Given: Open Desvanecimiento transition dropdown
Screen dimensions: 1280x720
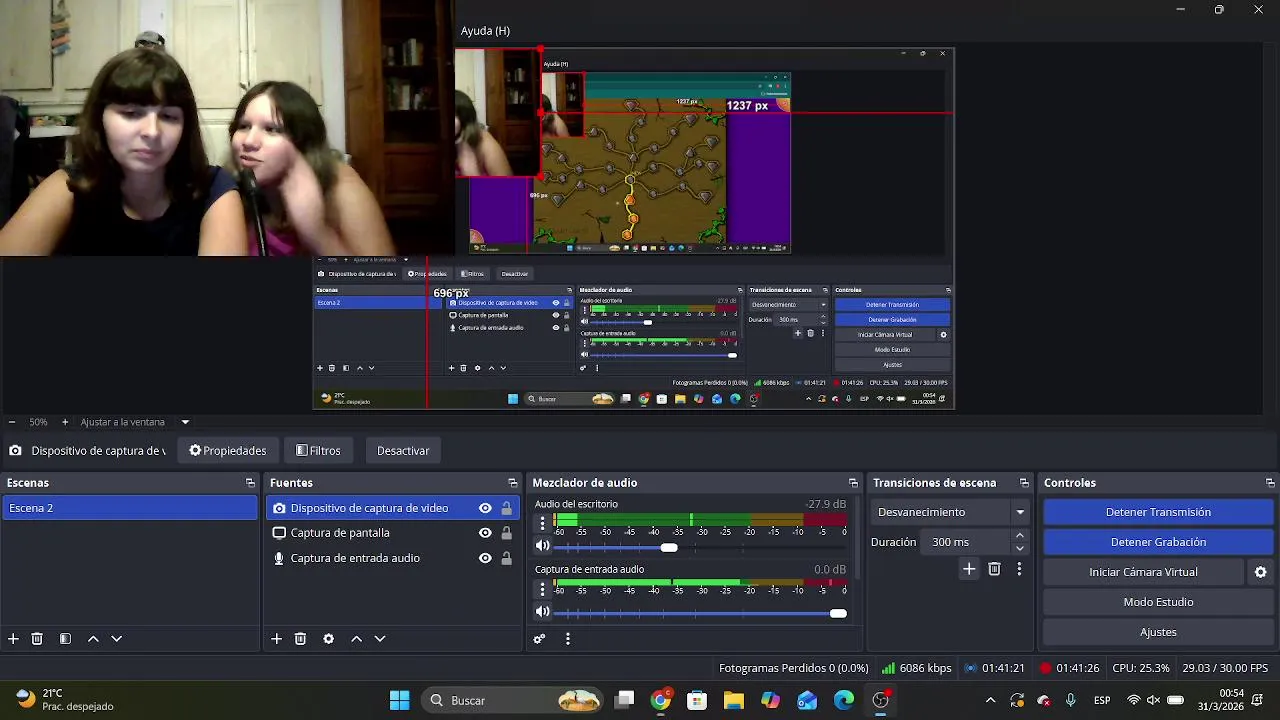Looking at the screenshot, I should tap(952, 512).
